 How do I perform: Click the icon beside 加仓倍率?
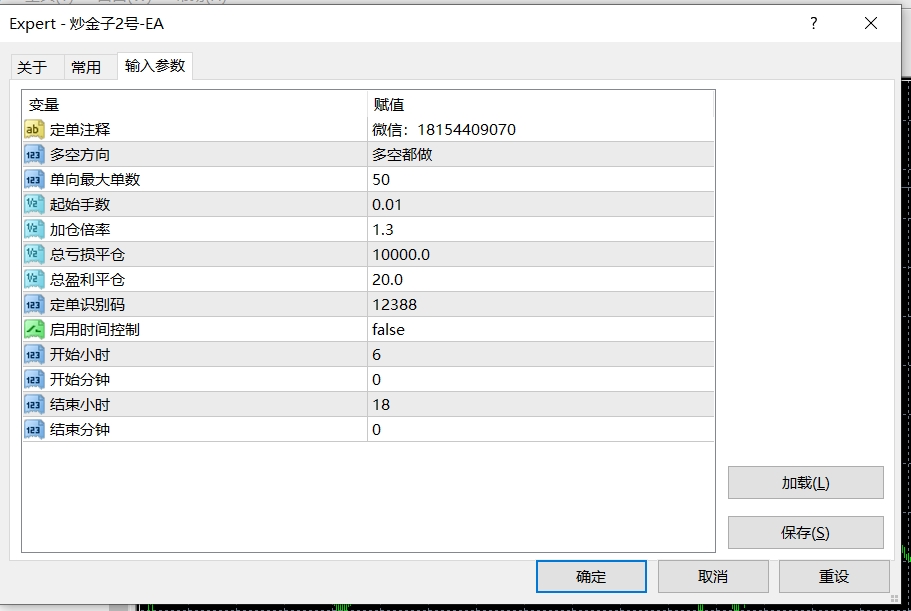(34, 229)
